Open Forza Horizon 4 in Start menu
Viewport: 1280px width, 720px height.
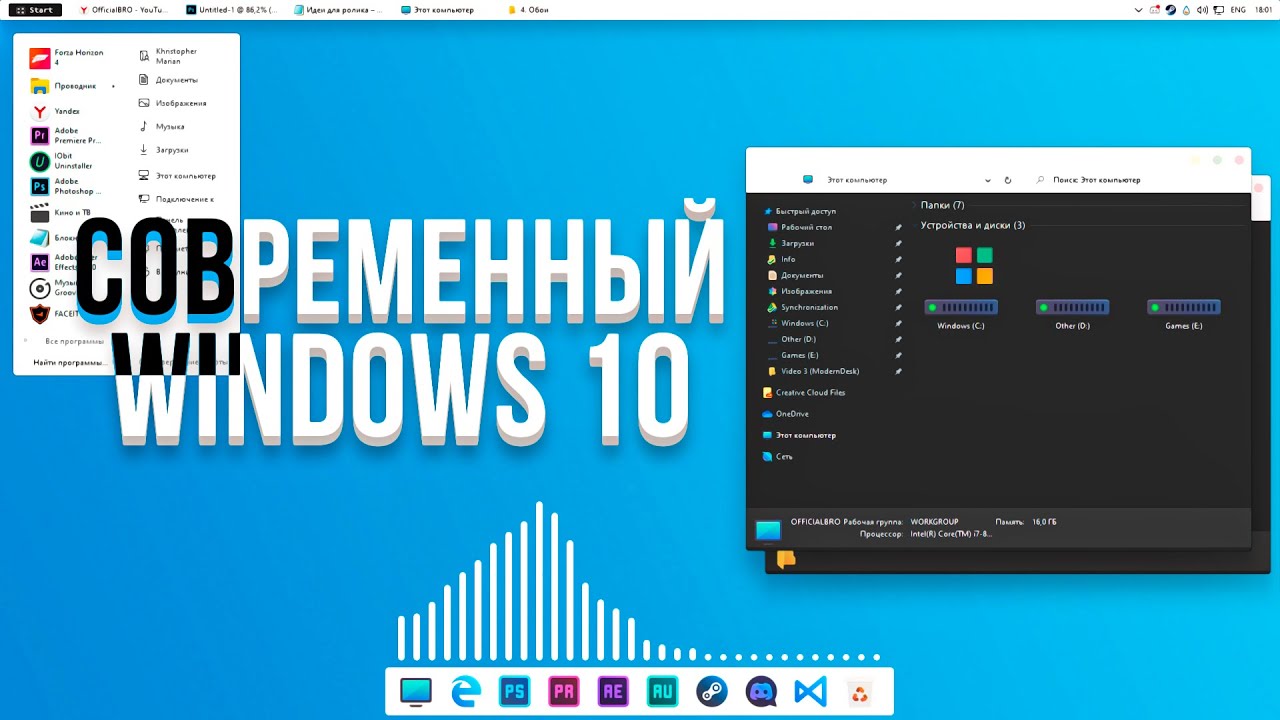point(66,57)
